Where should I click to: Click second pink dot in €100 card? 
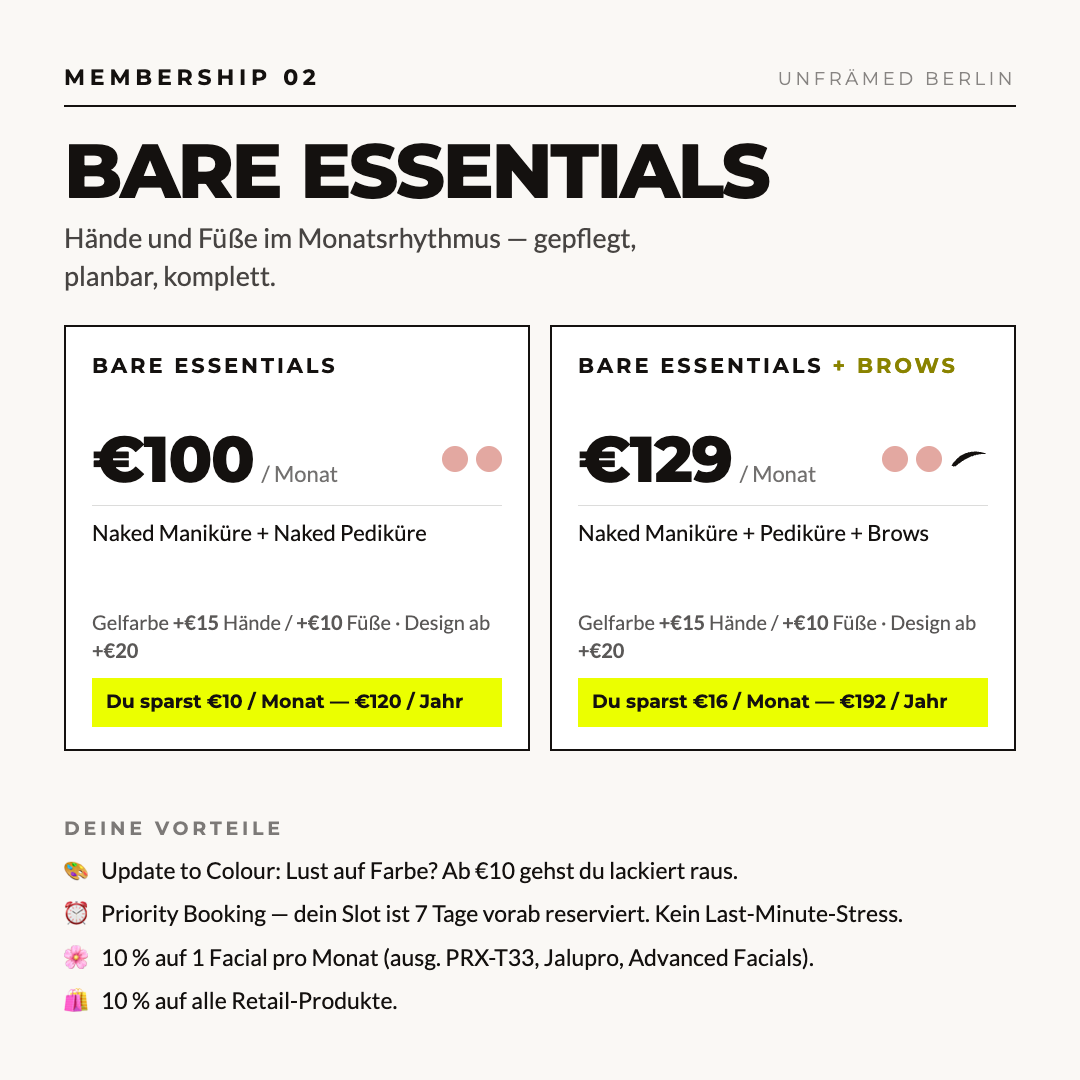[x=489, y=459]
